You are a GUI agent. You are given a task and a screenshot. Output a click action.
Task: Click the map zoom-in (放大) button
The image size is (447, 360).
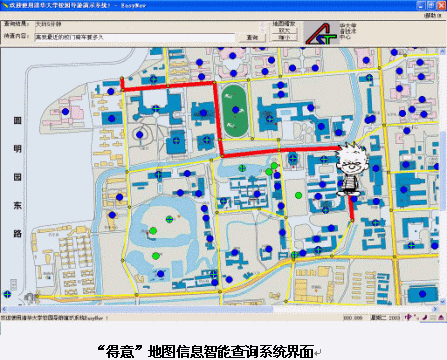click(x=284, y=30)
